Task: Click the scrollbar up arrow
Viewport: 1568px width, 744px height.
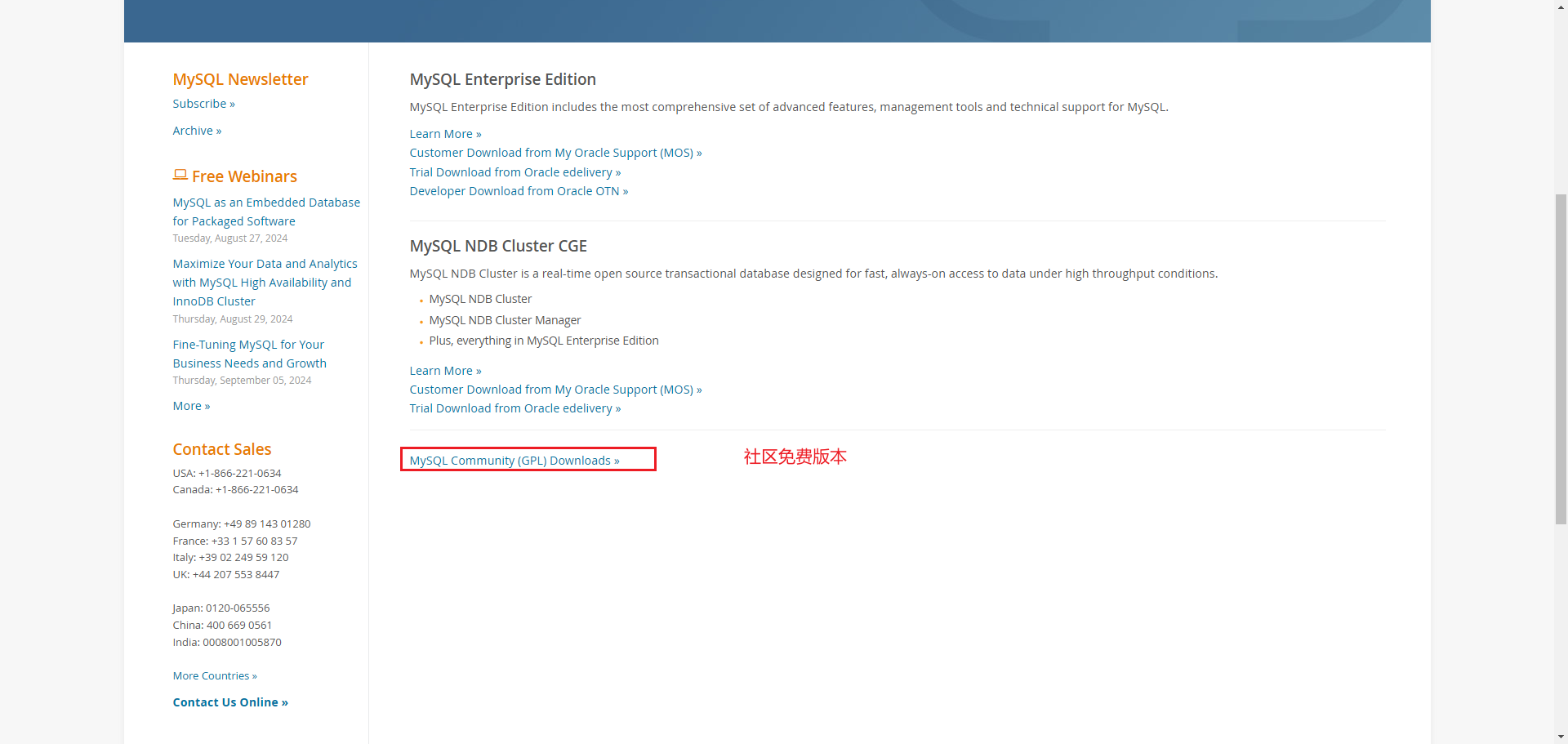Action: [1561, 6]
